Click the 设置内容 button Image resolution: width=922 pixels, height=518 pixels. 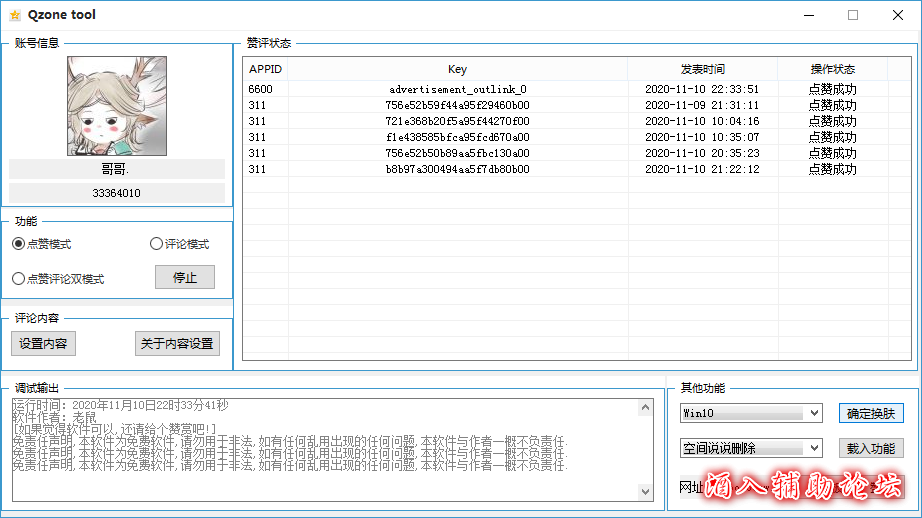click(x=43, y=343)
